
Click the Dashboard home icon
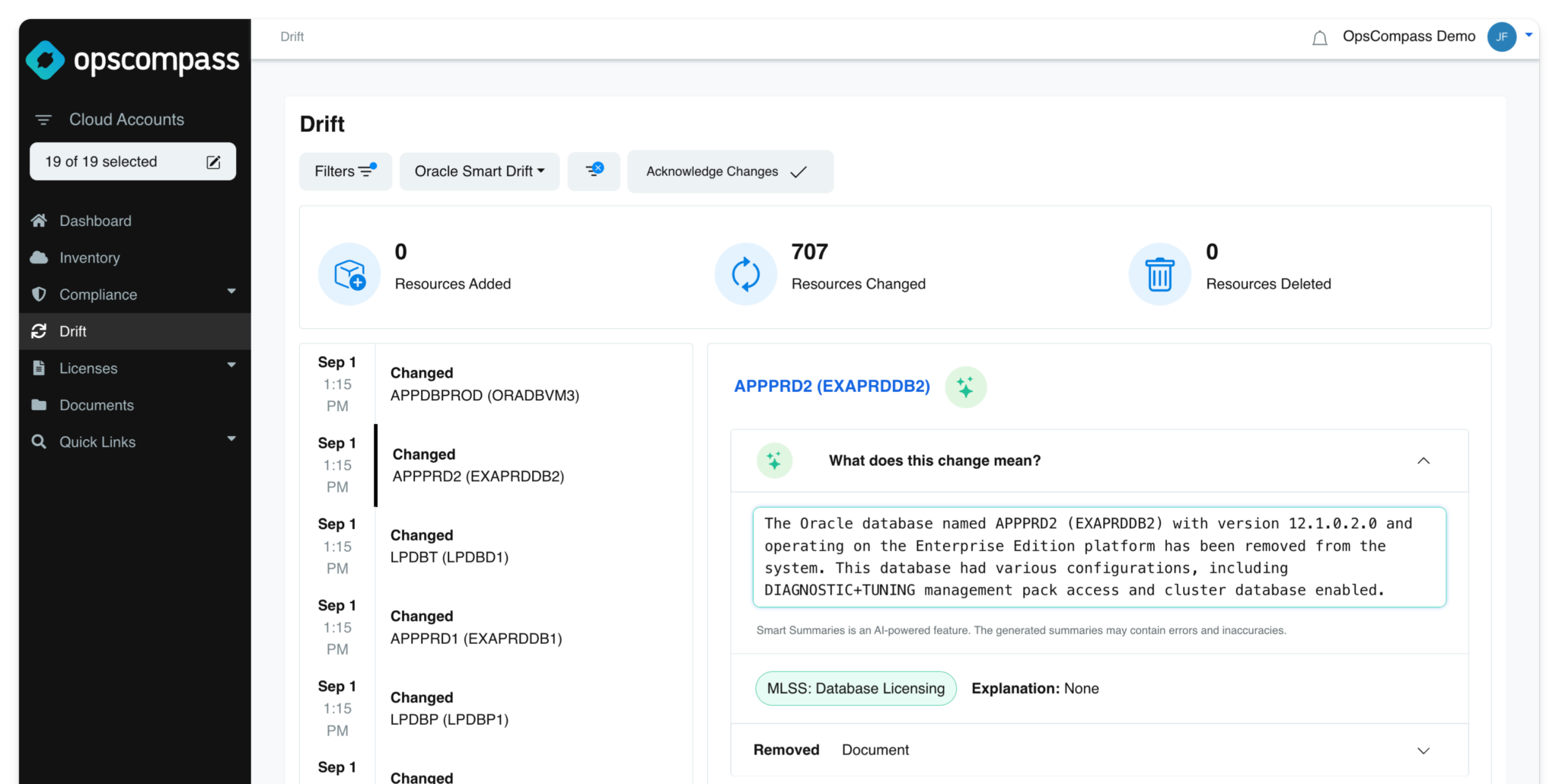tap(39, 221)
